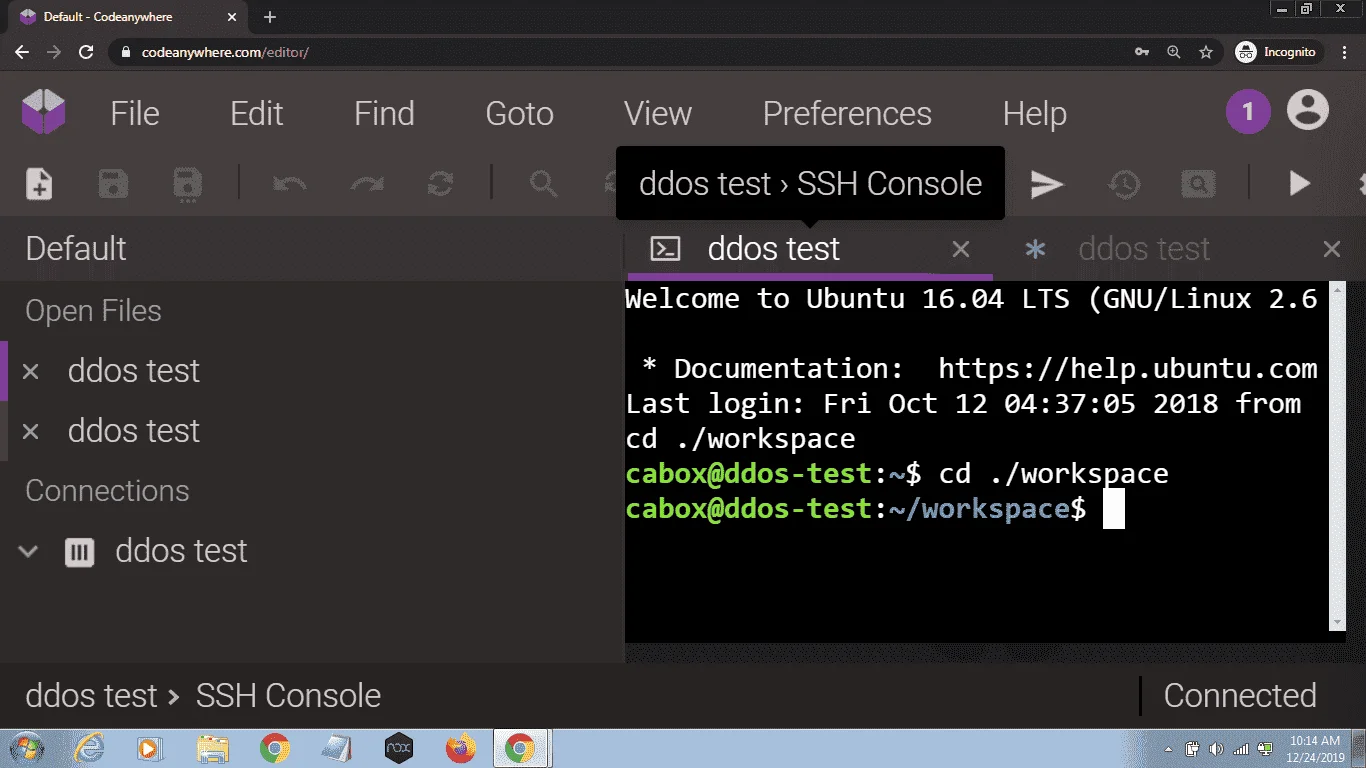The image size is (1366, 768).
Task: Open the purple notifications badge showing 1
Action: (1247, 112)
